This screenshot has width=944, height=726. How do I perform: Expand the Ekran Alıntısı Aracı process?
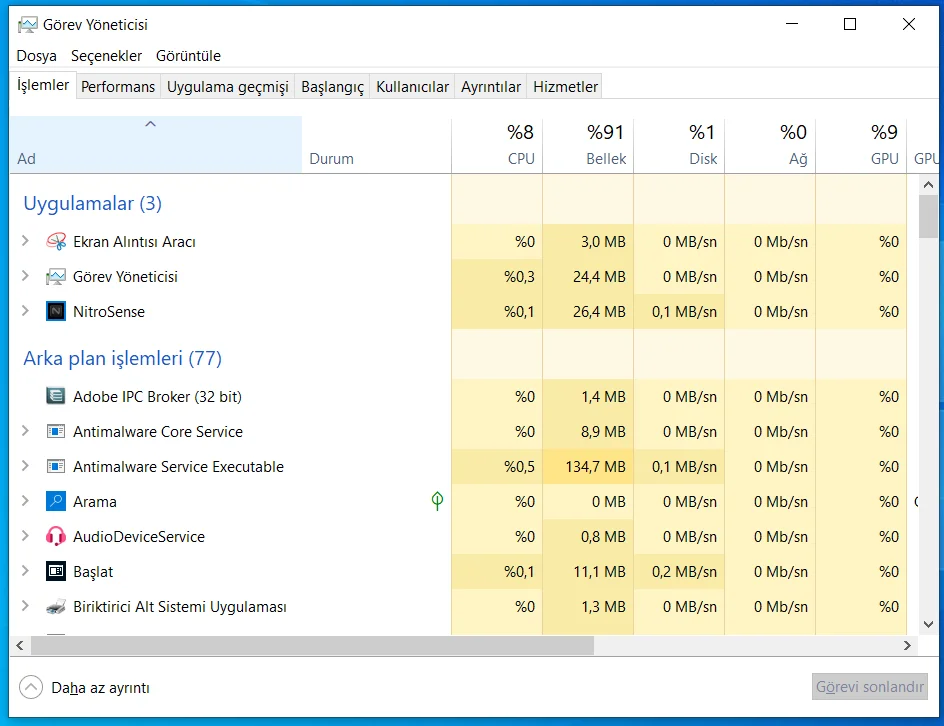(25, 241)
